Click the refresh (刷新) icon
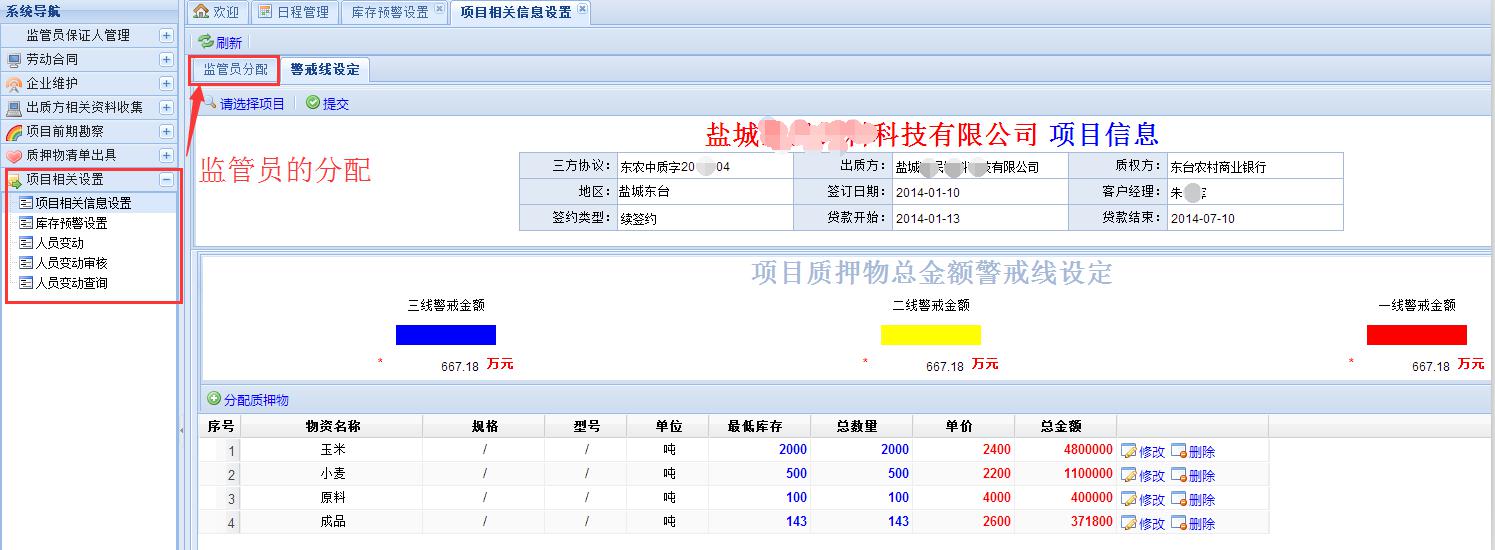The image size is (1495, 550). point(206,42)
